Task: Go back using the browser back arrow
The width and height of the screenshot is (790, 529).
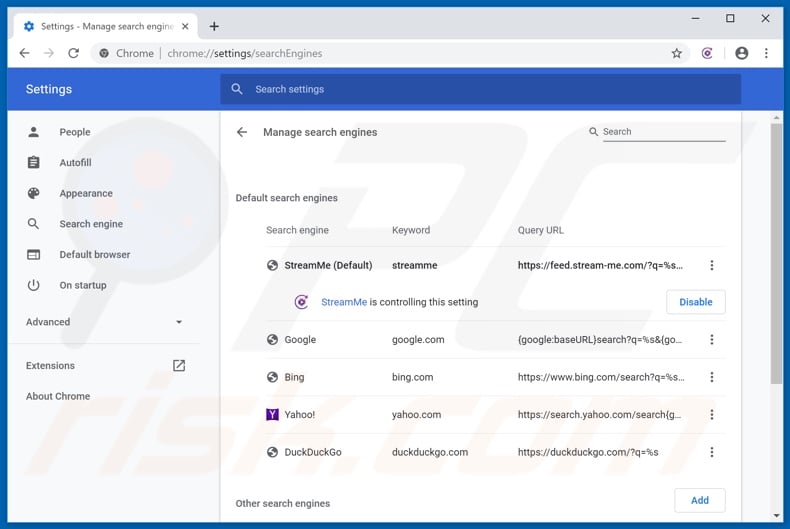Action: click(x=24, y=53)
